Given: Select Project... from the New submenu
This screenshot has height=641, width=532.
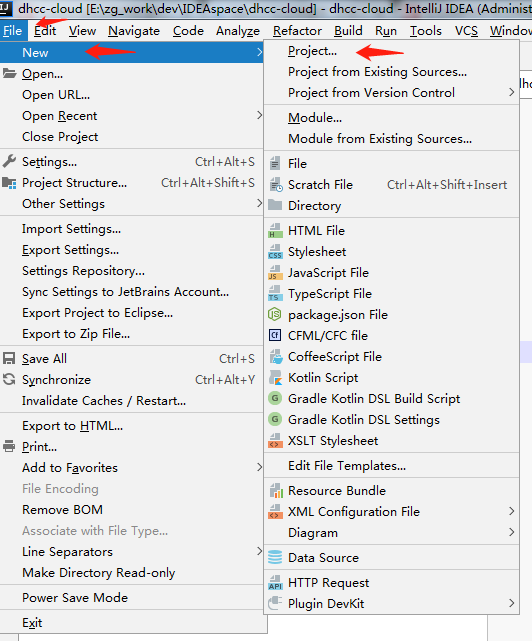Looking at the screenshot, I should click(x=312, y=51).
